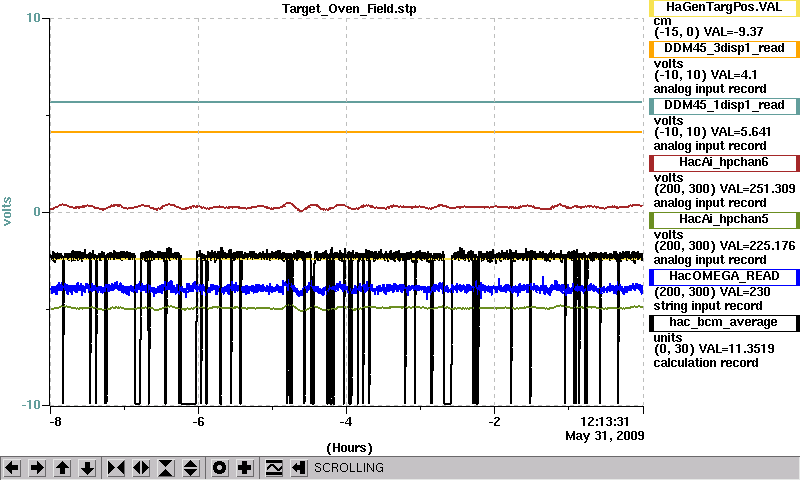Click the horizontal zoom-in bowtie icon
This screenshot has width=800, height=480.
pos(116,468)
